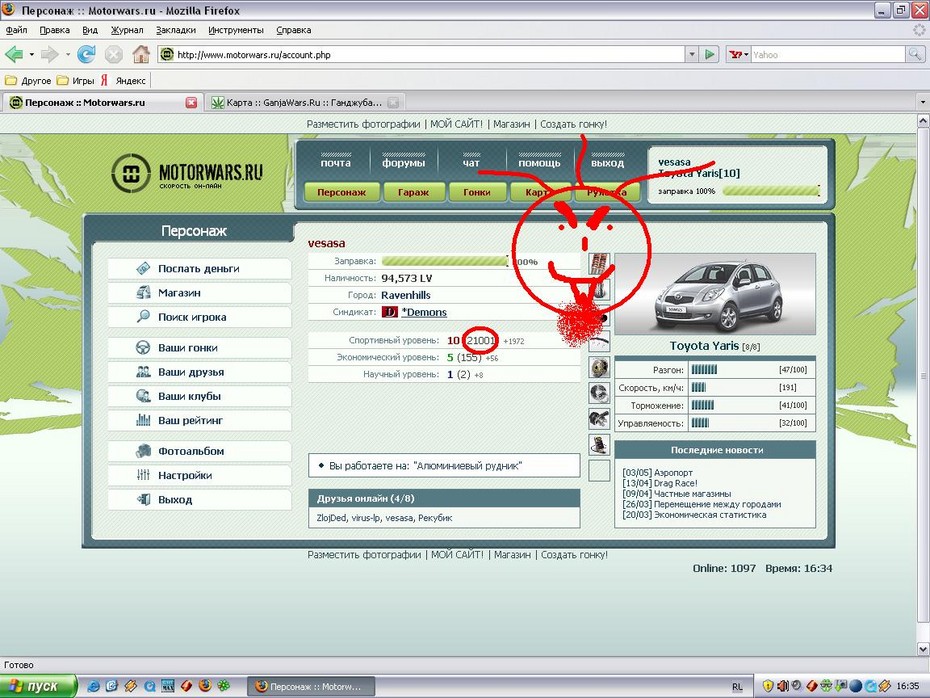Open the Правка menu

[55, 30]
